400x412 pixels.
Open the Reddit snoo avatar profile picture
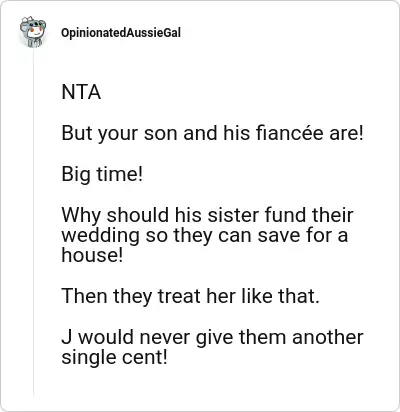[33, 32]
